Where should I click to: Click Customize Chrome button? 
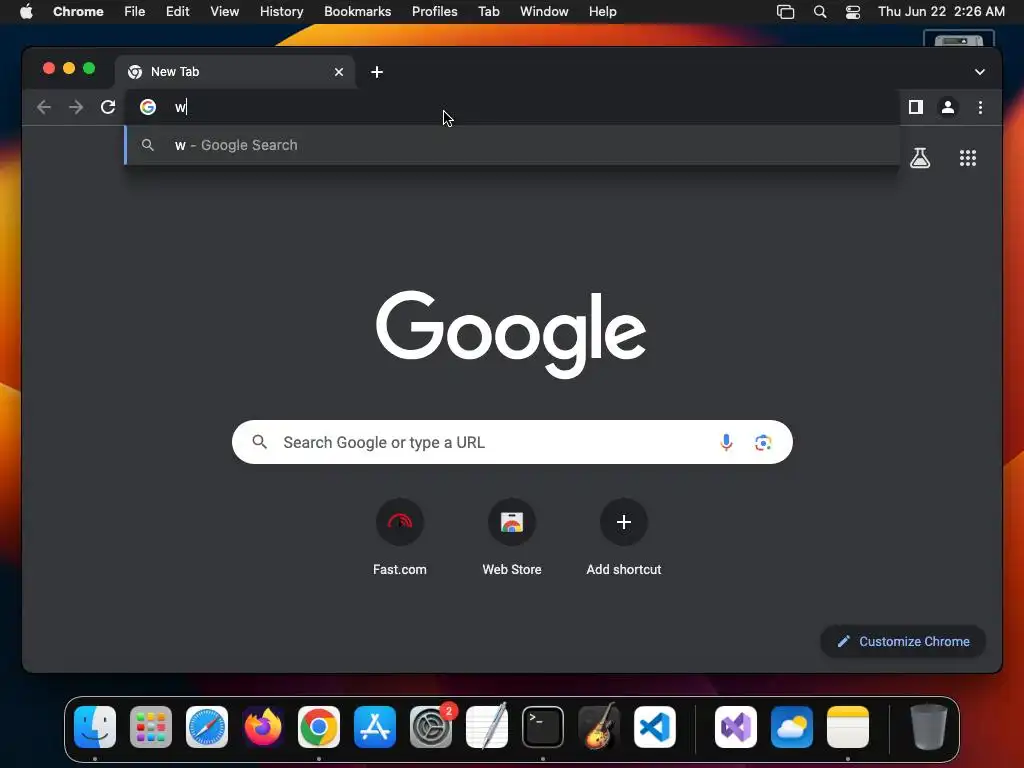coord(903,641)
